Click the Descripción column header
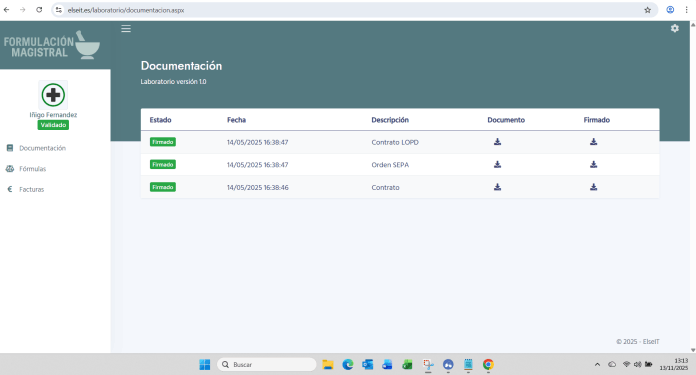Viewport: 696px width, 375px height. click(390, 120)
